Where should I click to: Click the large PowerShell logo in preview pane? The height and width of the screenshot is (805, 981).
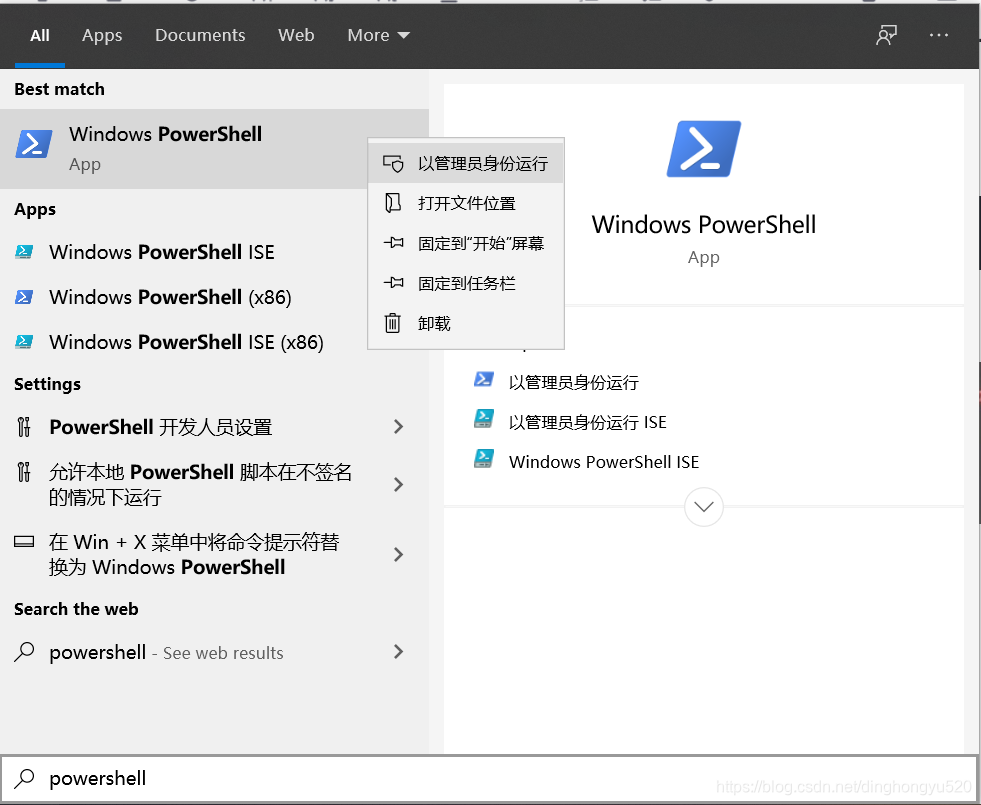click(704, 149)
